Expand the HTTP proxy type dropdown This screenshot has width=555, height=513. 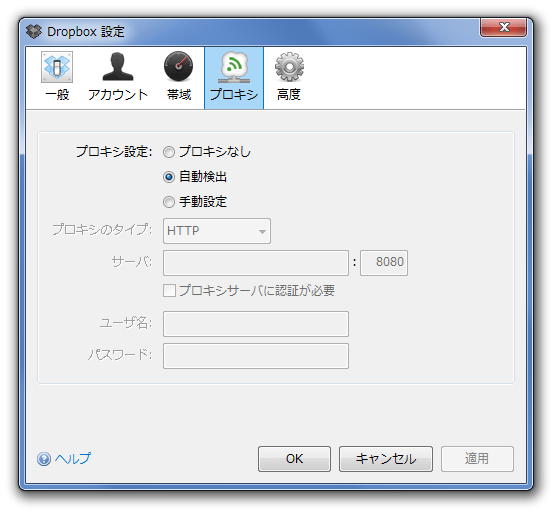click(x=217, y=231)
